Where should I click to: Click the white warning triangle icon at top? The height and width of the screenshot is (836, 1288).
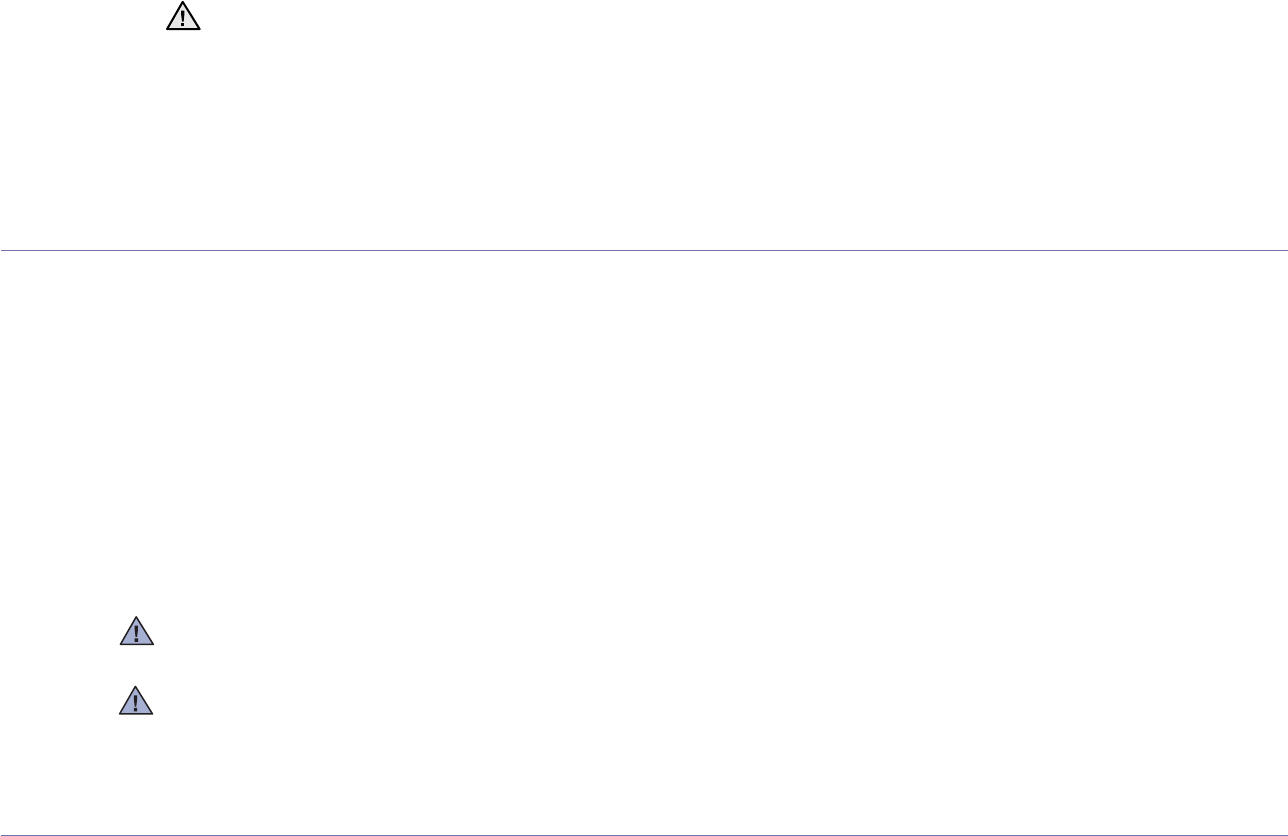click(x=183, y=16)
